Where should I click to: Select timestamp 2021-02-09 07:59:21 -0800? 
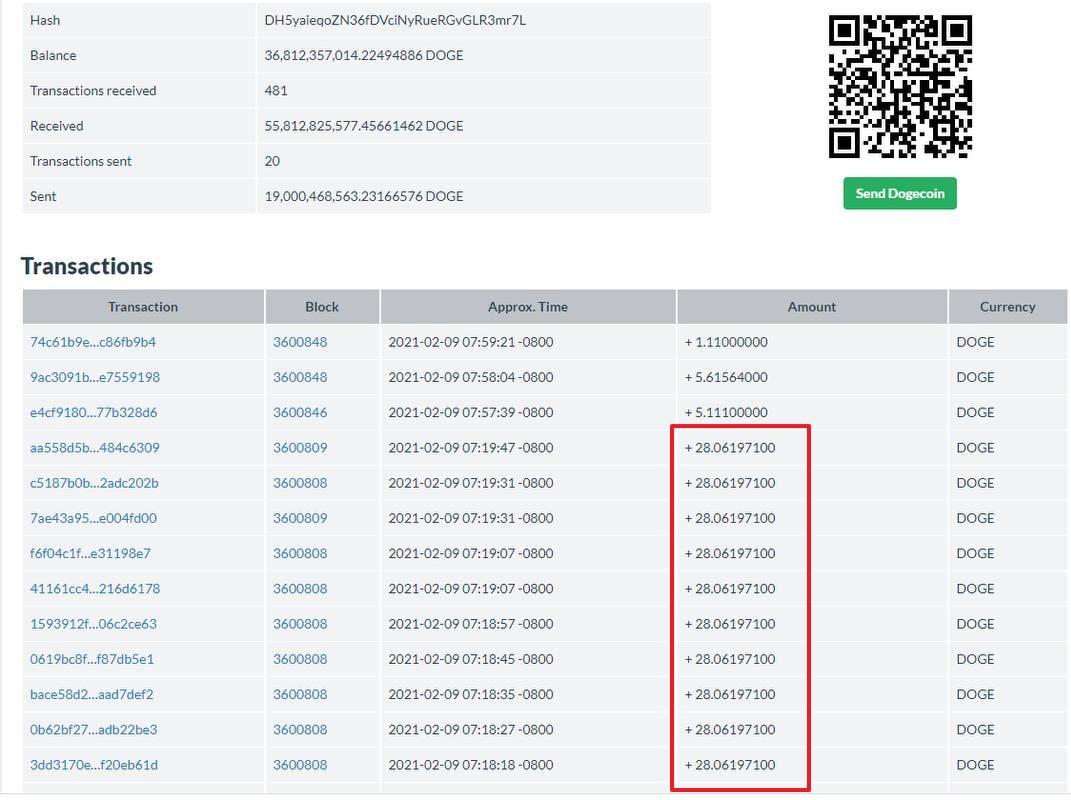471,342
